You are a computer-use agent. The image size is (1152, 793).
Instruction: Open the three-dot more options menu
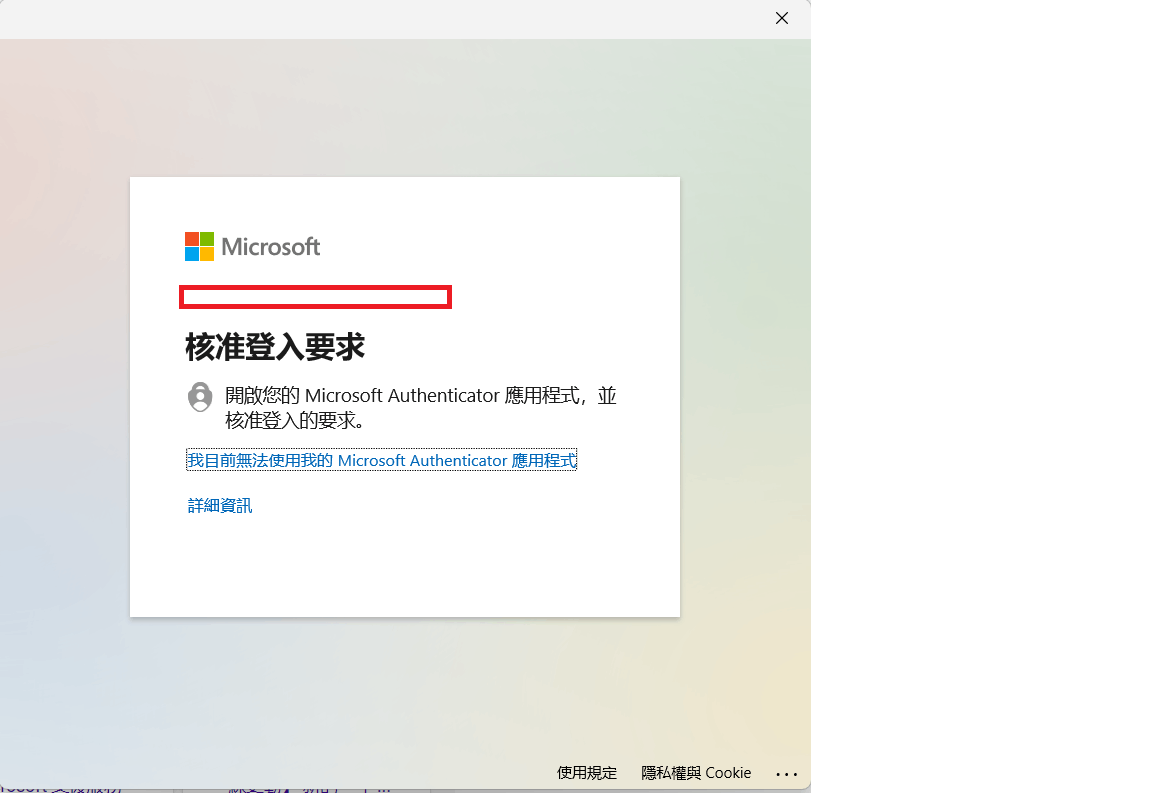pyautogui.click(x=786, y=774)
